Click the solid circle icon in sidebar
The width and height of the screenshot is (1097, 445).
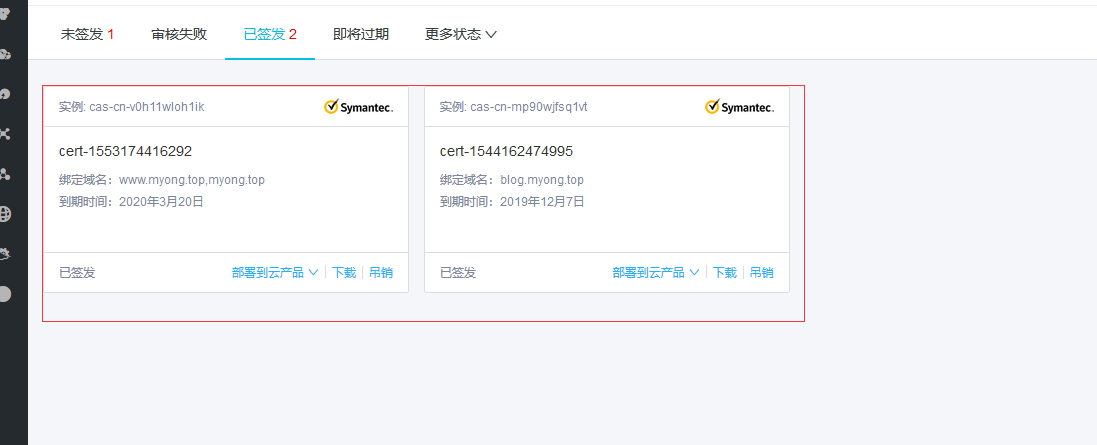point(5,294)
